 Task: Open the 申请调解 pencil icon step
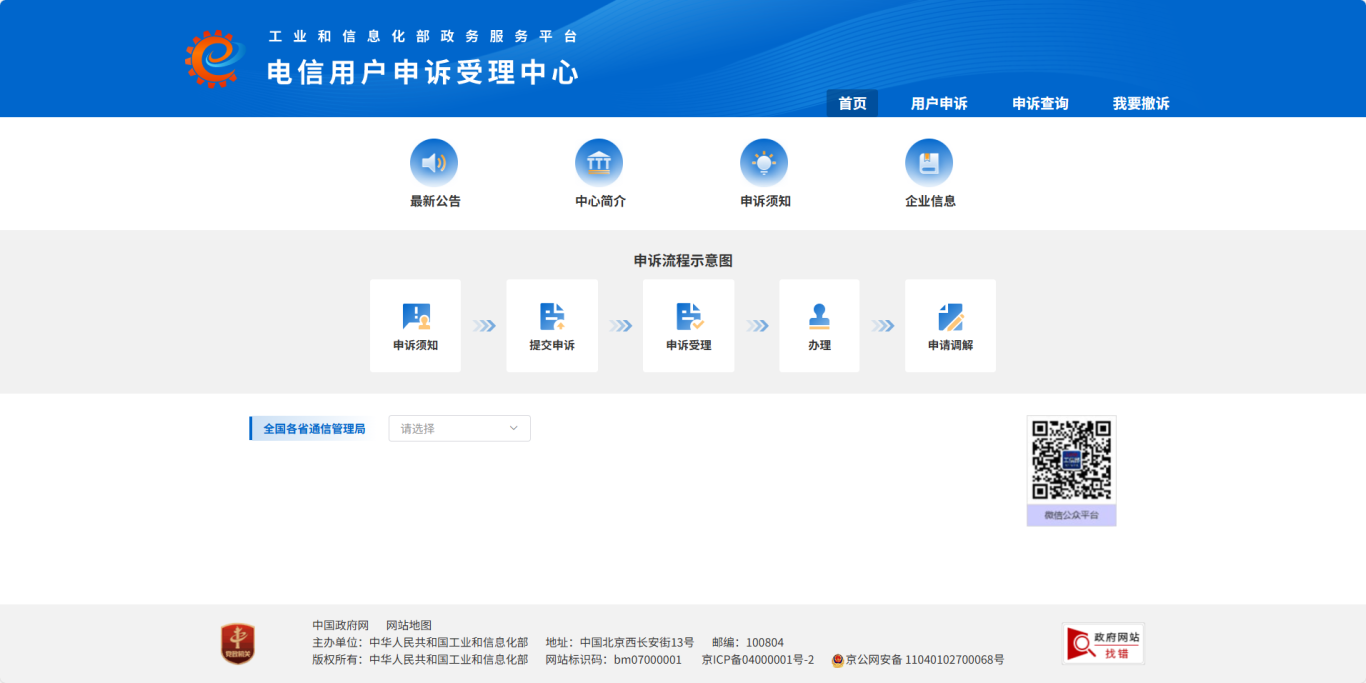pos(950,317)
